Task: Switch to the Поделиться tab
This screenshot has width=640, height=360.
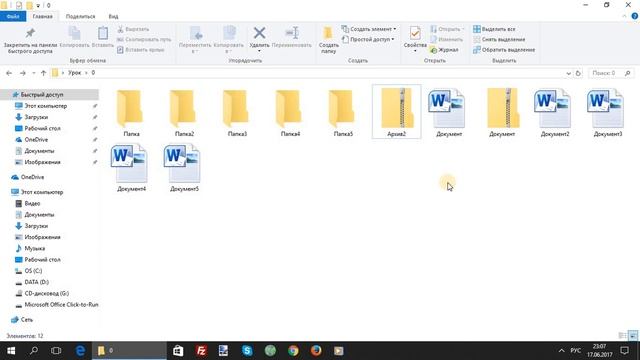Action: (80, 16)
